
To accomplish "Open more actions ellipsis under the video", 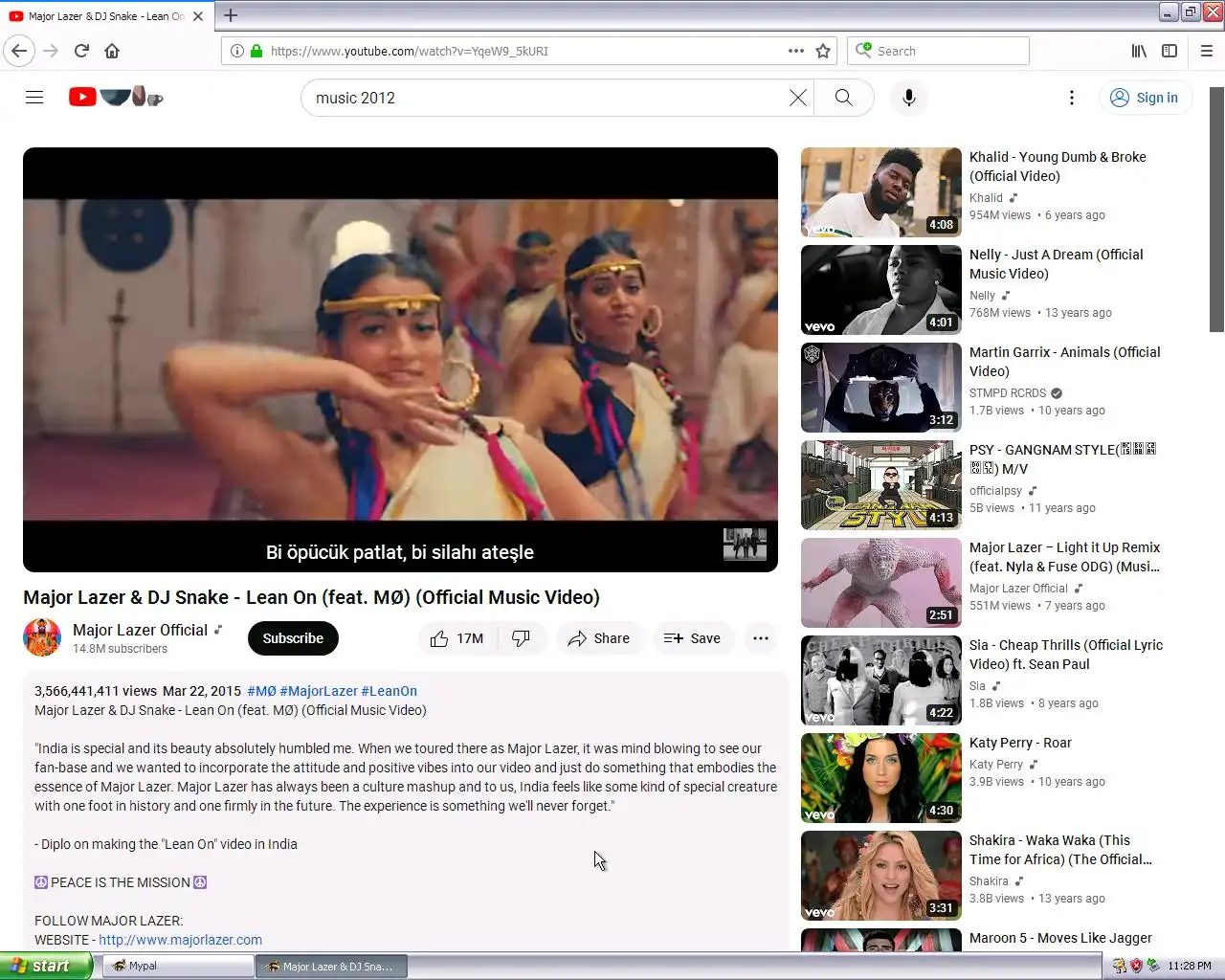I will point(761,638).
